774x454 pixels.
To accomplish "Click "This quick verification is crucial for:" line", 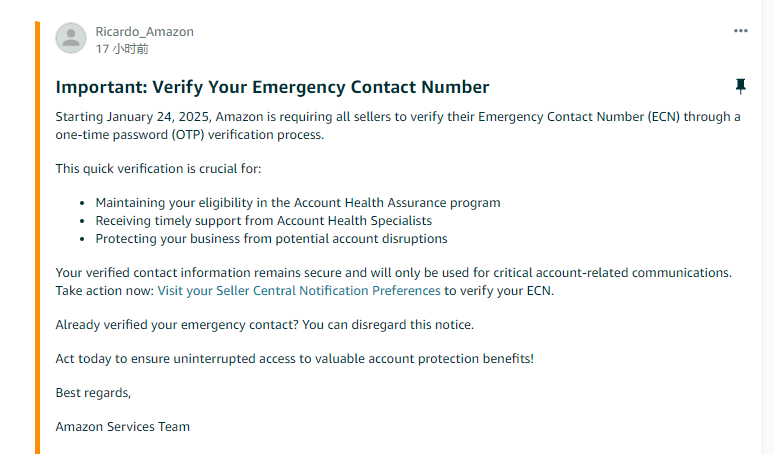I will coord(158,168).
